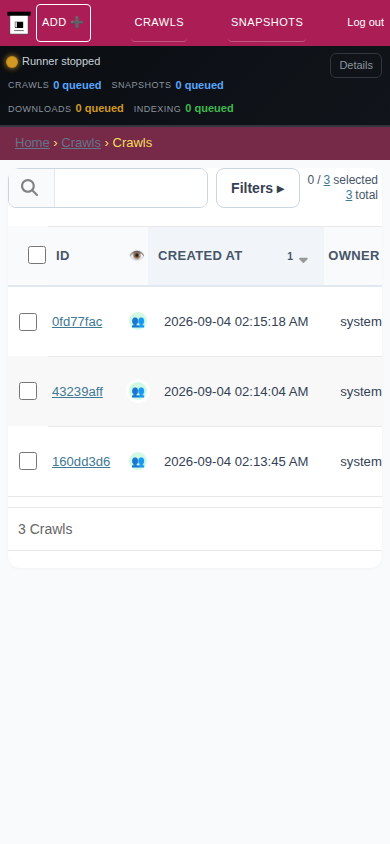Select checkbox for crawl 43239aff
Screen dimensions: 390x844
tap(28, 391)
